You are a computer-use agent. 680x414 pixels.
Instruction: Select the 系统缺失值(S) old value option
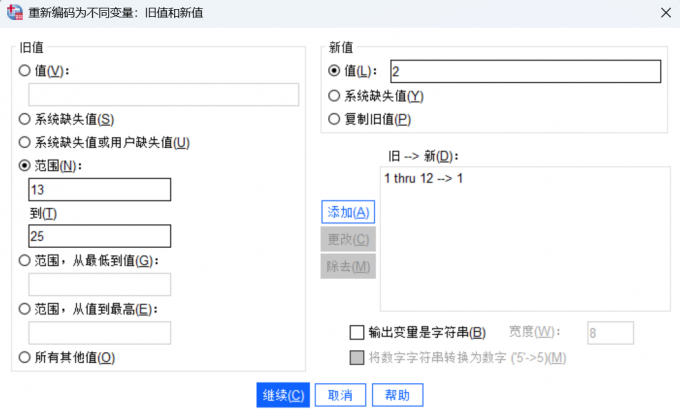pos(25,119)
